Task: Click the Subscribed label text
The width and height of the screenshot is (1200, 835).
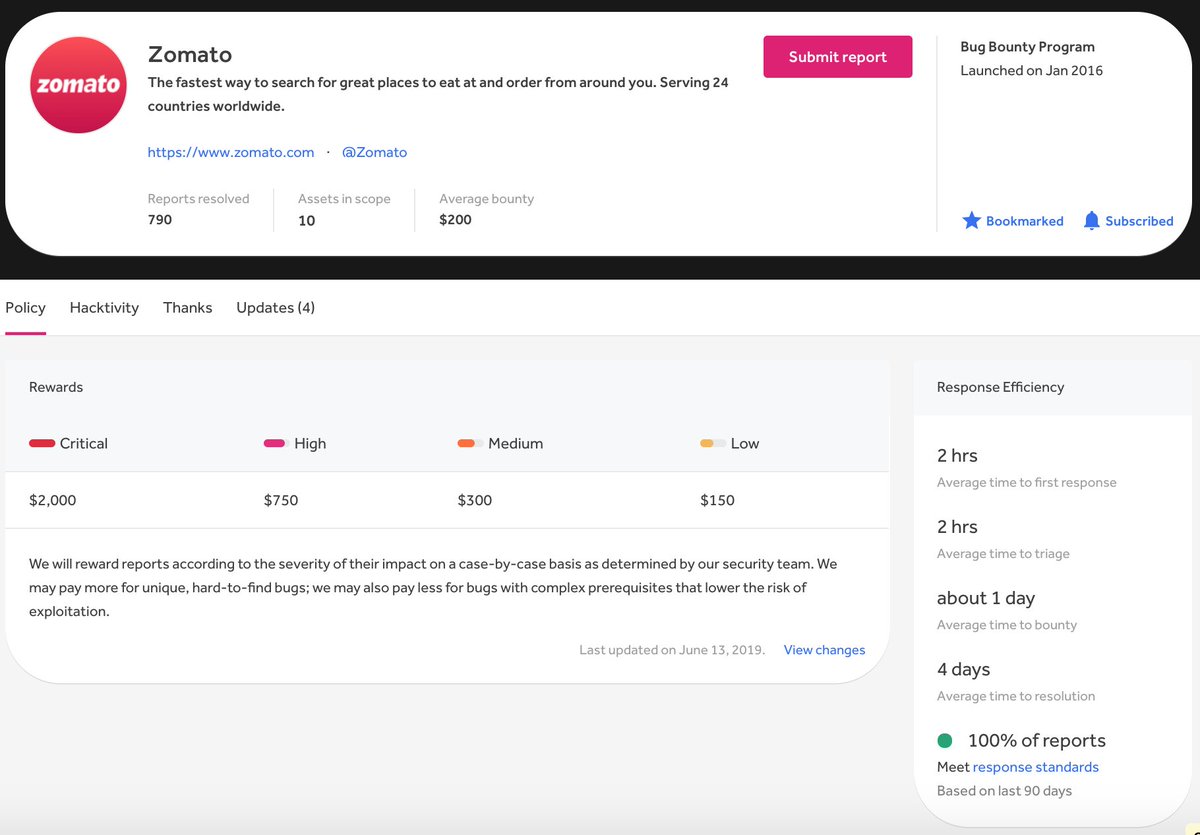Action: click(1139, 221)
